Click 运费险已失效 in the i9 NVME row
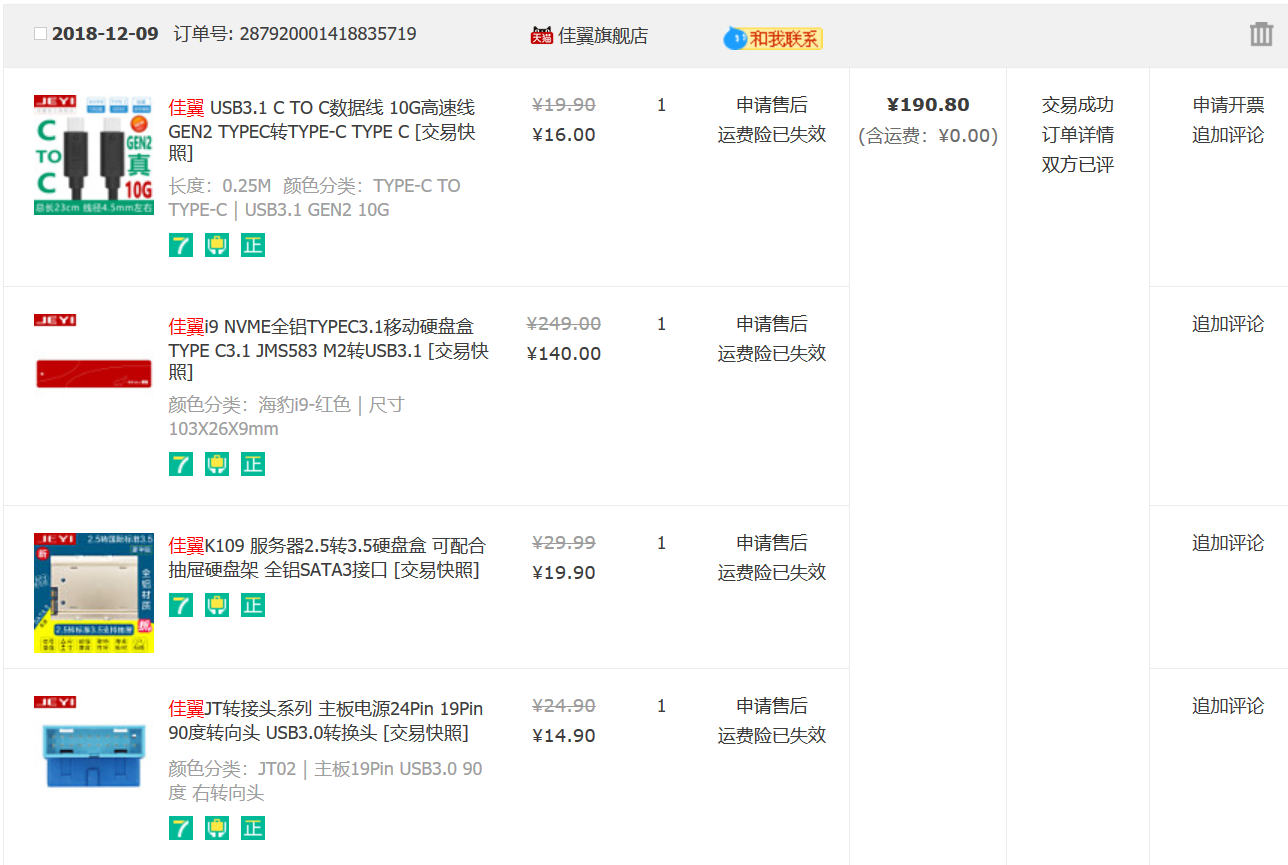Viewport: 1288px width, 865px height. point(772,353)
